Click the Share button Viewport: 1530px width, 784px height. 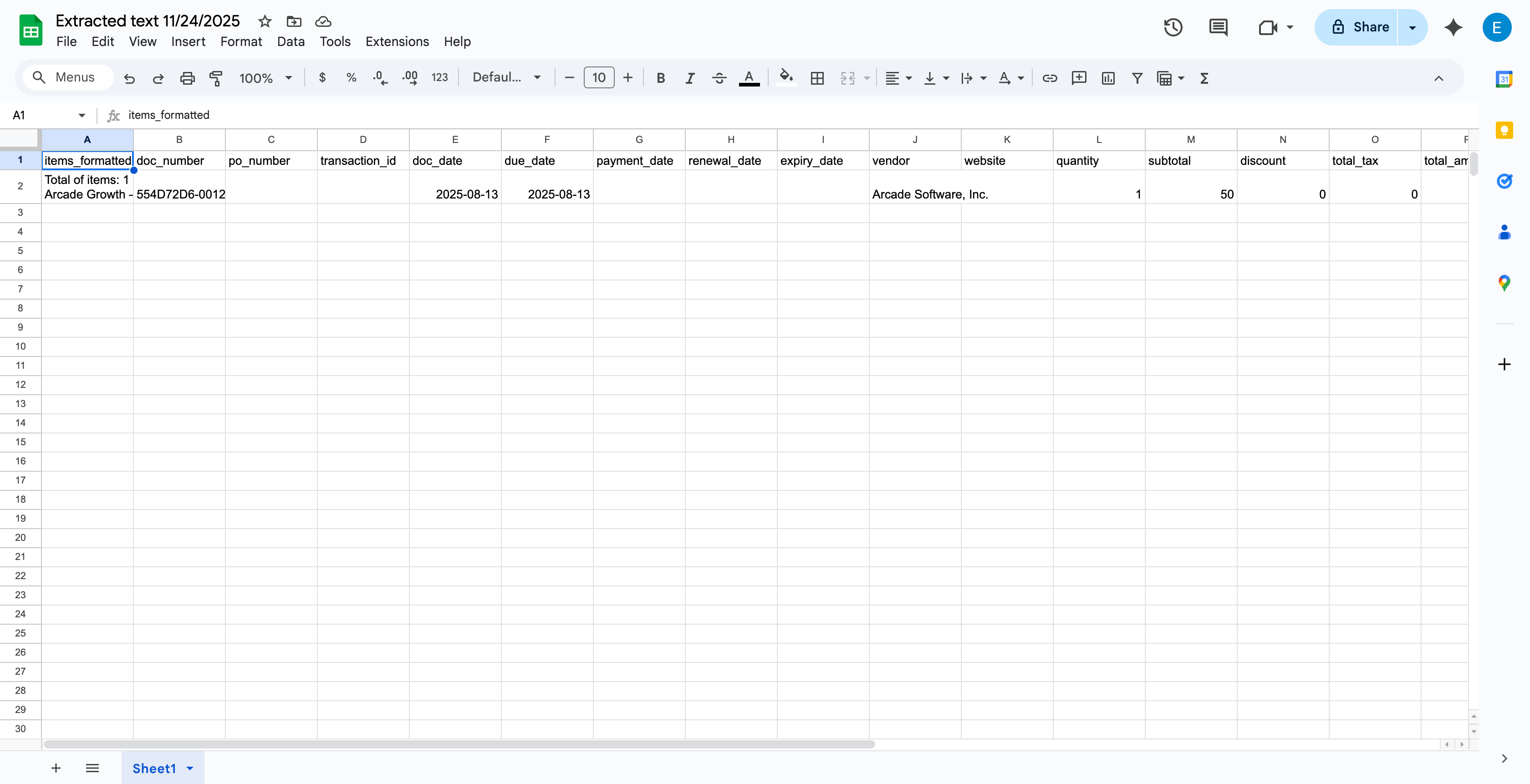pos(1359,27)
